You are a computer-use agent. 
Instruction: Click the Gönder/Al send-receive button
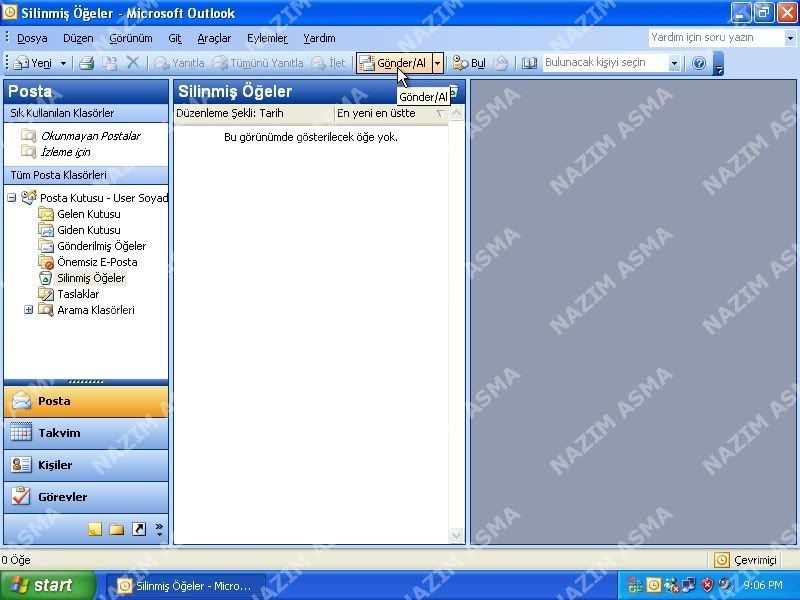tap(394, 63)
